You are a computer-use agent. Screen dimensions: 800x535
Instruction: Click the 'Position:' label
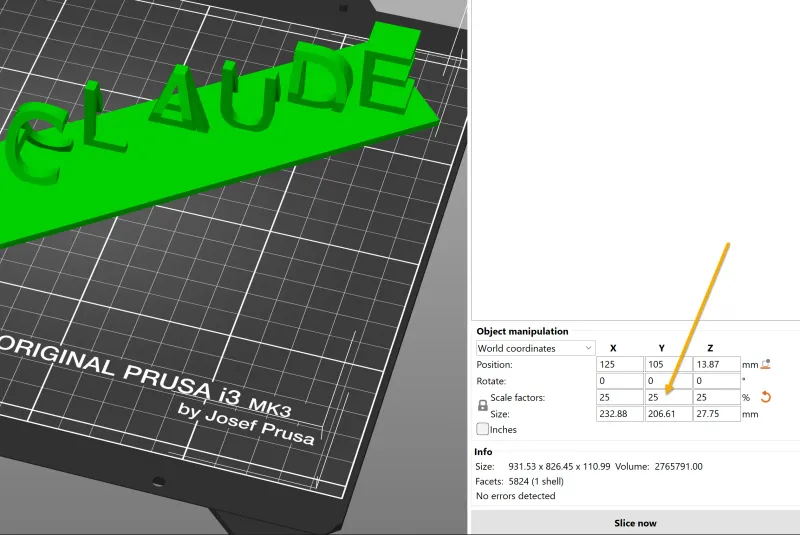[x=494, y=364]
